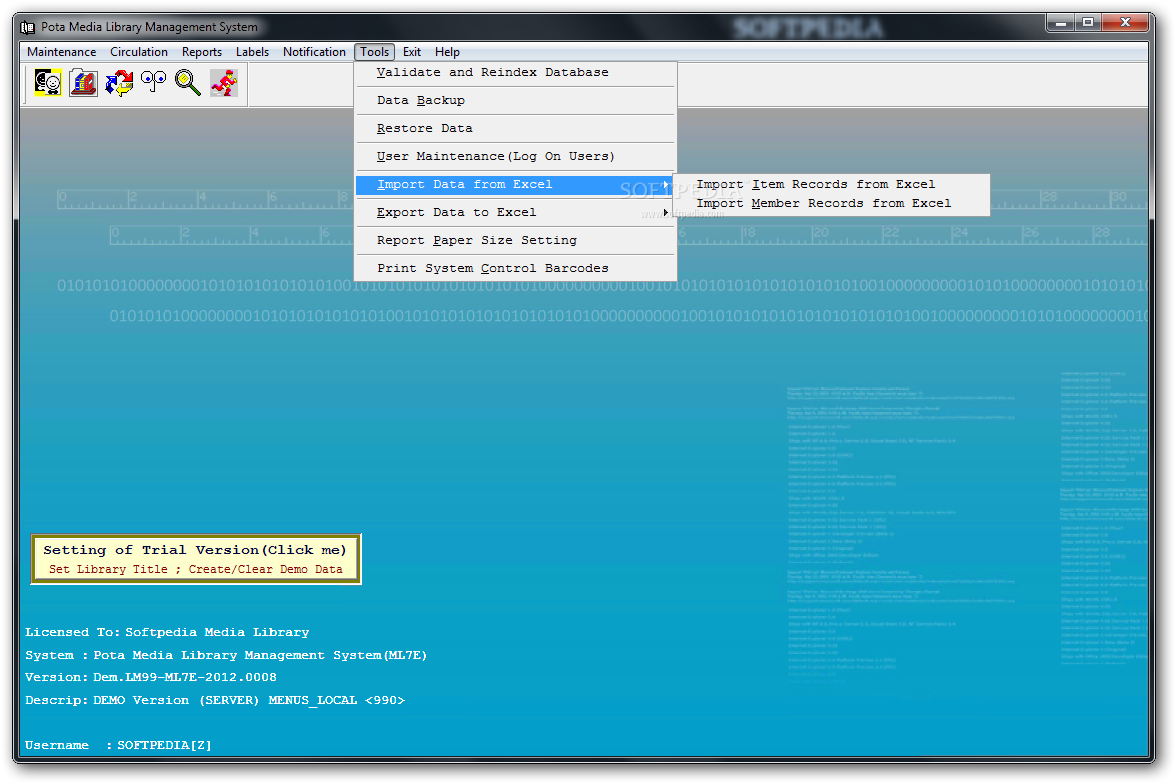Close the Pota Media Library window
This screenshot has height=784, width=1176.
click(1125, 23)
